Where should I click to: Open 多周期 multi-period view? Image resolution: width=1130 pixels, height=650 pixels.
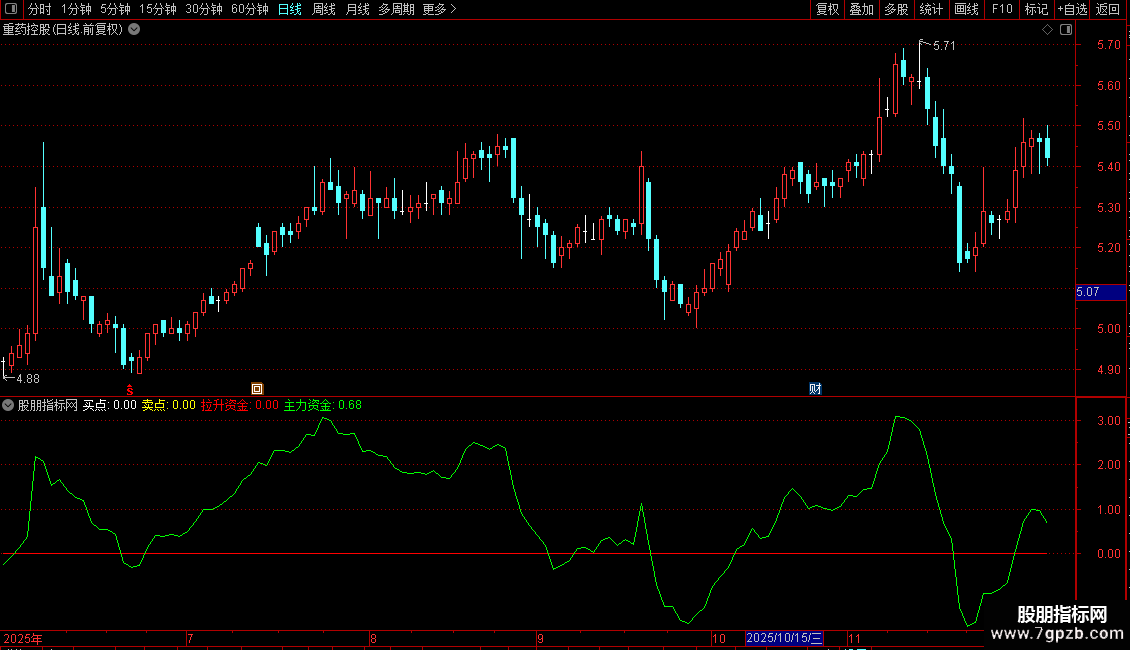[396, 9]
